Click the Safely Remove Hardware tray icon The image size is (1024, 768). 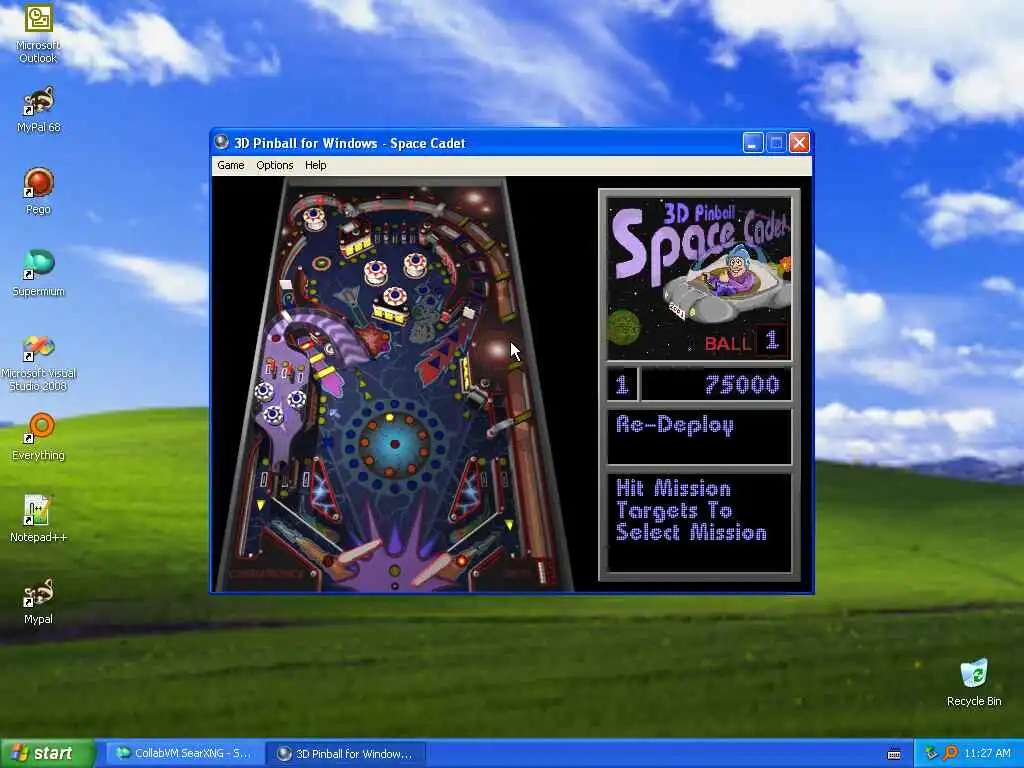(x=931, y=753)
